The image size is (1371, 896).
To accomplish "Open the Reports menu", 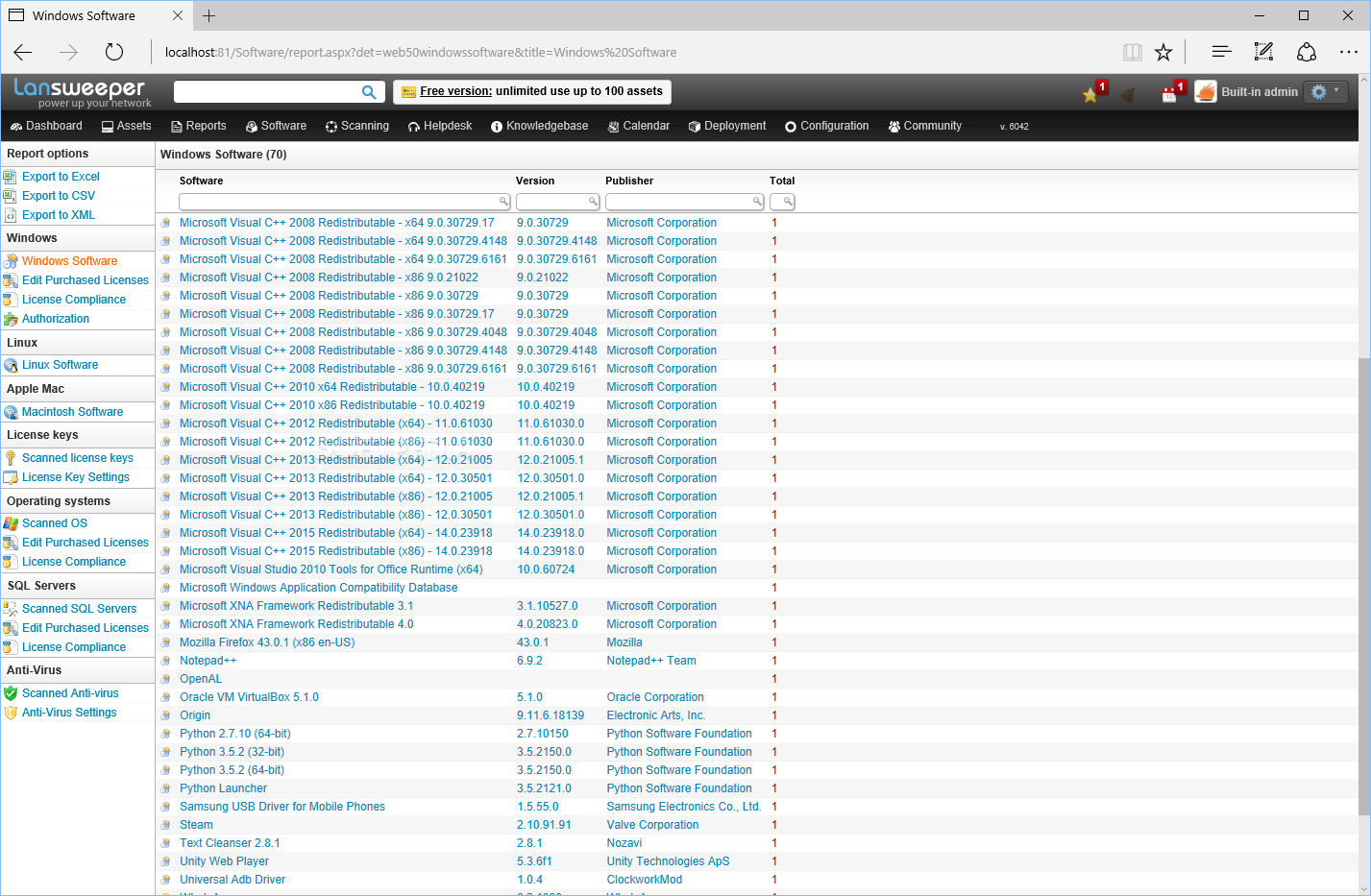I will [198, 126].
